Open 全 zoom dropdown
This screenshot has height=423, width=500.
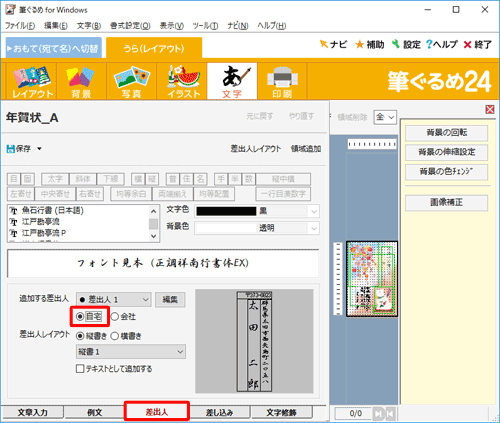tap(385, 117)
